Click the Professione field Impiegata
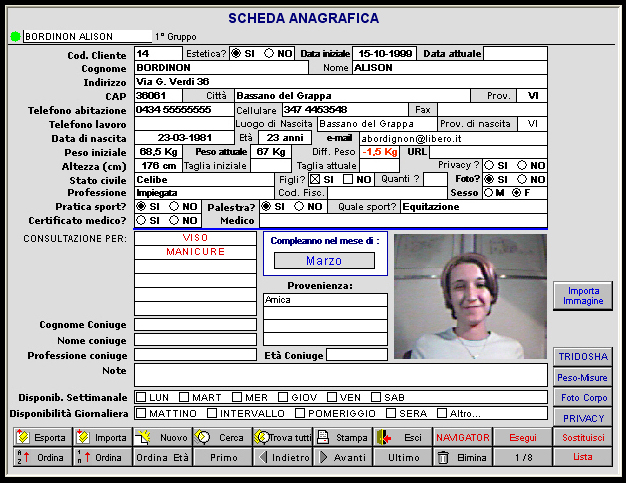The height and width of the screenshot is (483, 626). click(204, 193)
